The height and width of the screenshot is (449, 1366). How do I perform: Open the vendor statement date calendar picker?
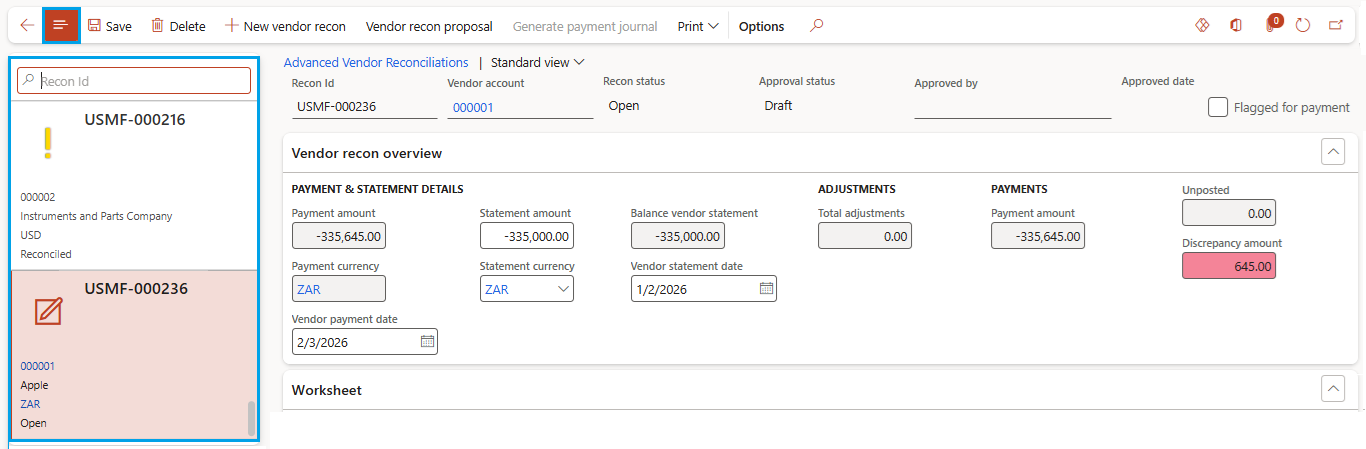766,289
